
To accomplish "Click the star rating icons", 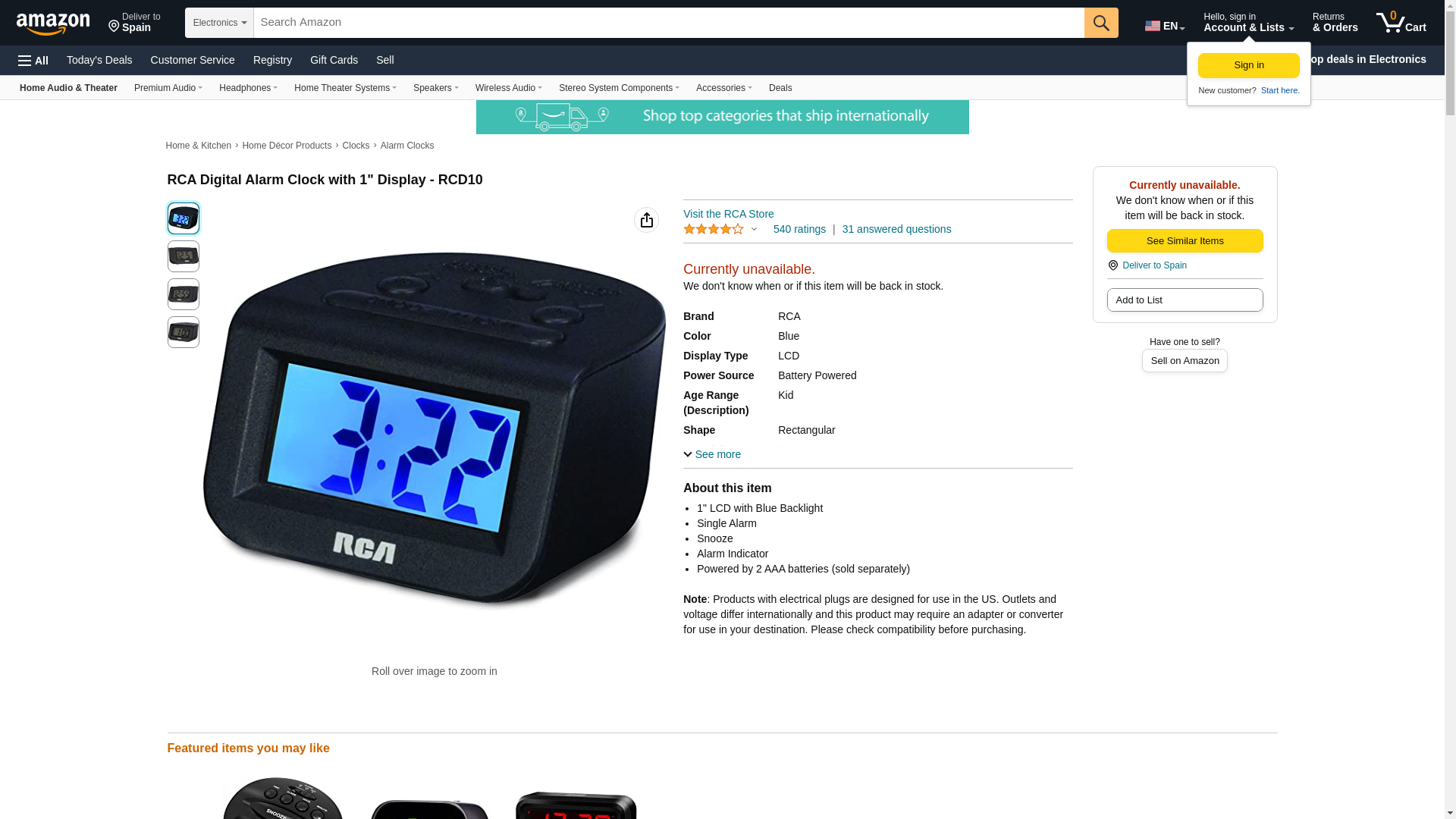I will (714, 229).
